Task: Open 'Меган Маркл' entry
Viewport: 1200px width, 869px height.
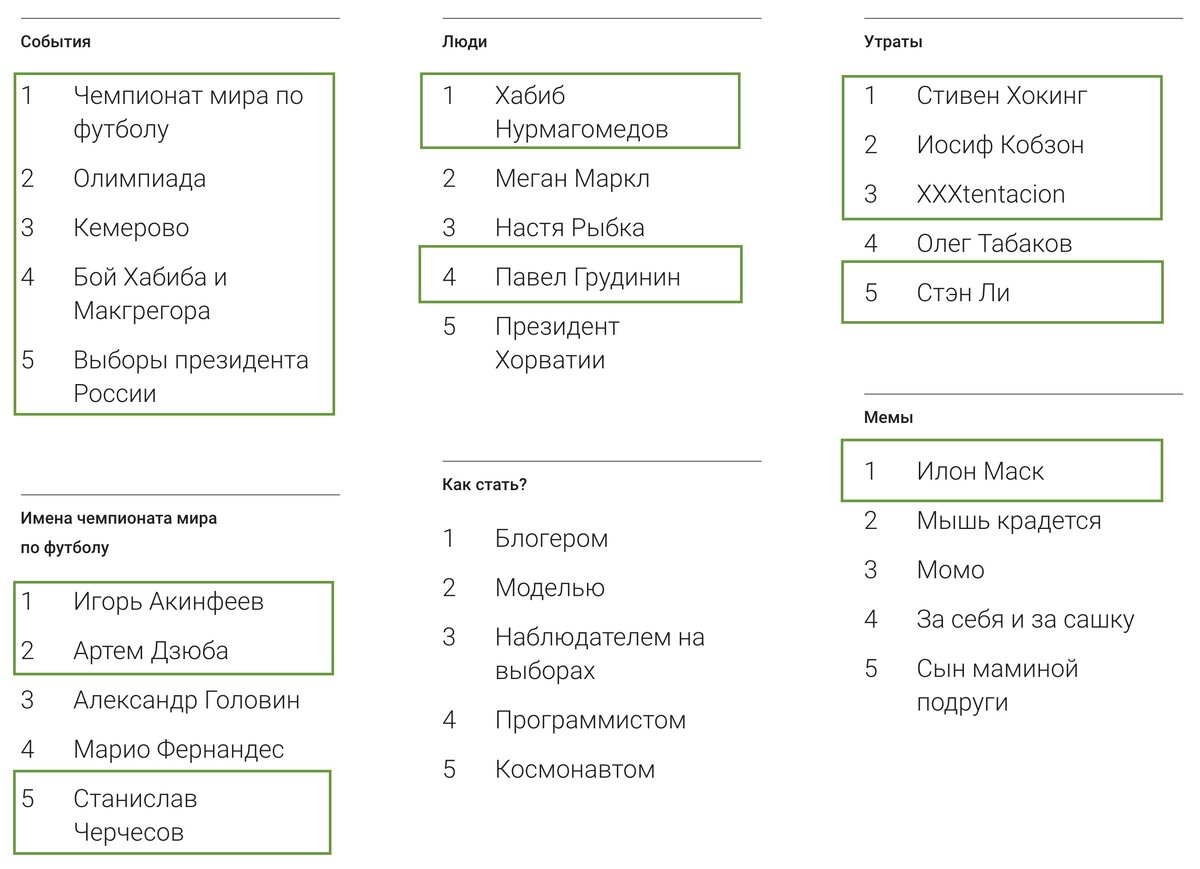Action: (x=572, y=179)
